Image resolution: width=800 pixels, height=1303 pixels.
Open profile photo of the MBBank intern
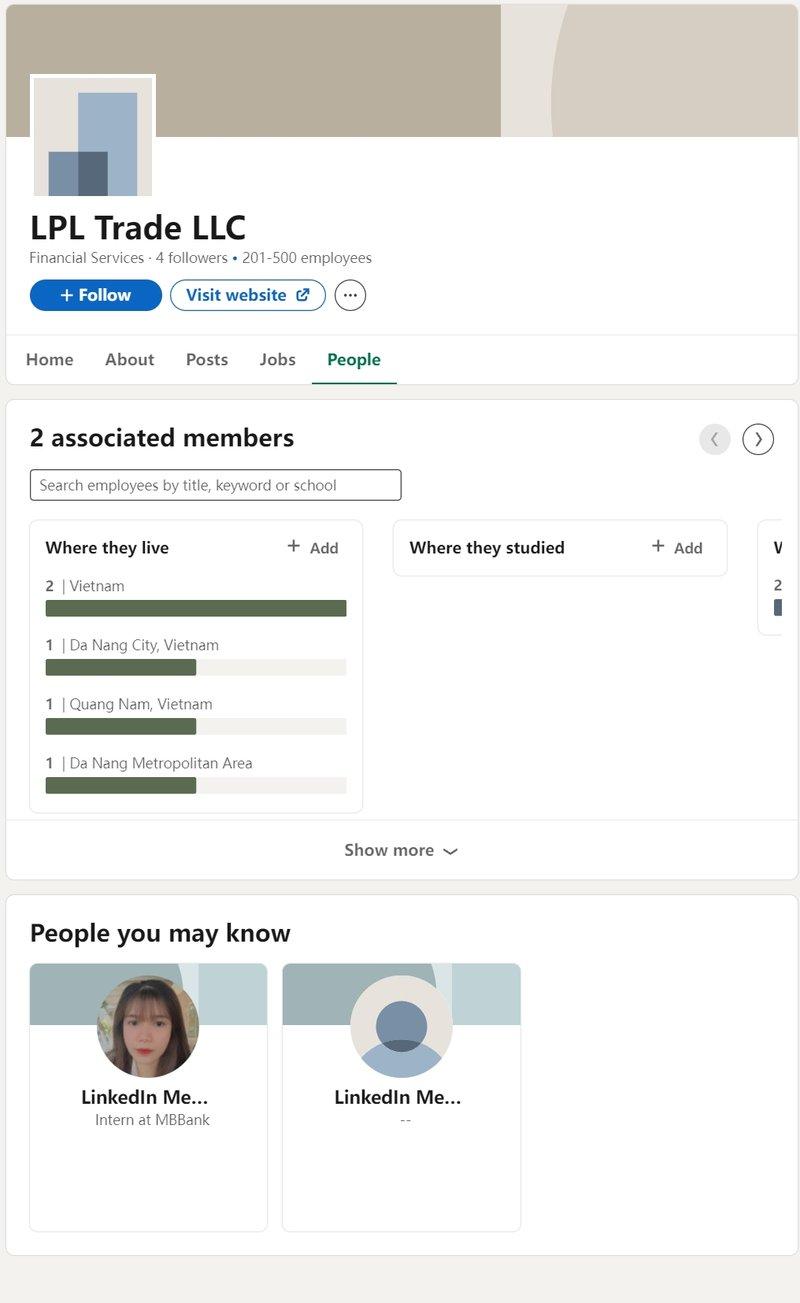pos(148,1027)
